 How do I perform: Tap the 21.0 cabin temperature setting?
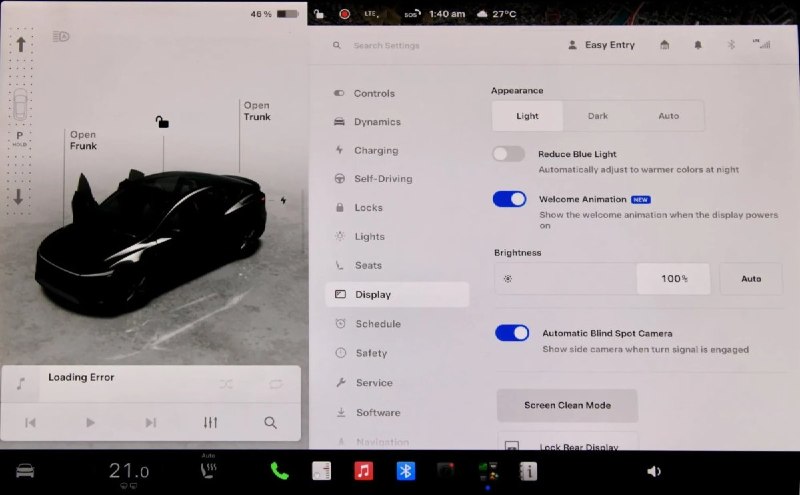click(129, 471)
